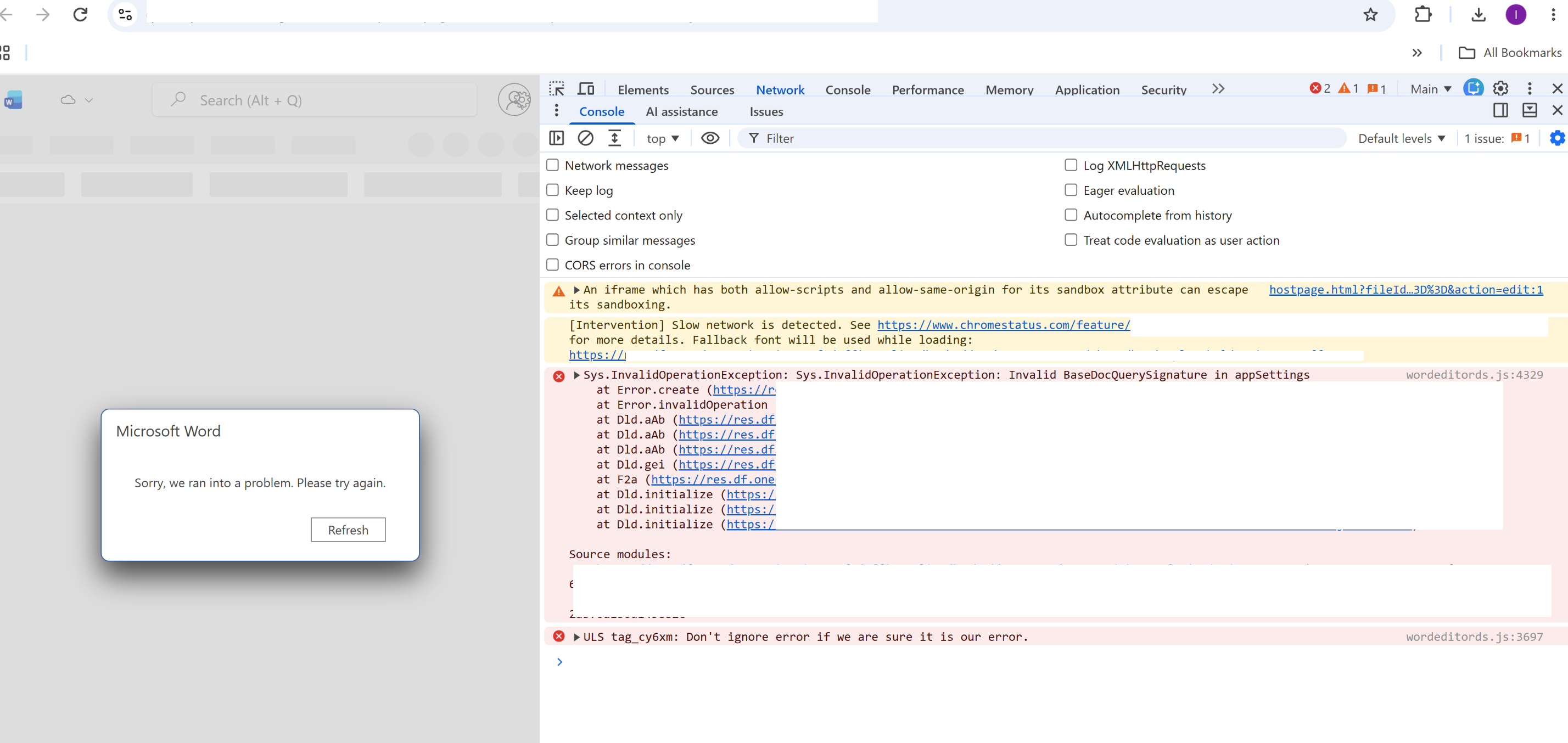
Task: Select the Console drawer tab
Action: [601, 111]
